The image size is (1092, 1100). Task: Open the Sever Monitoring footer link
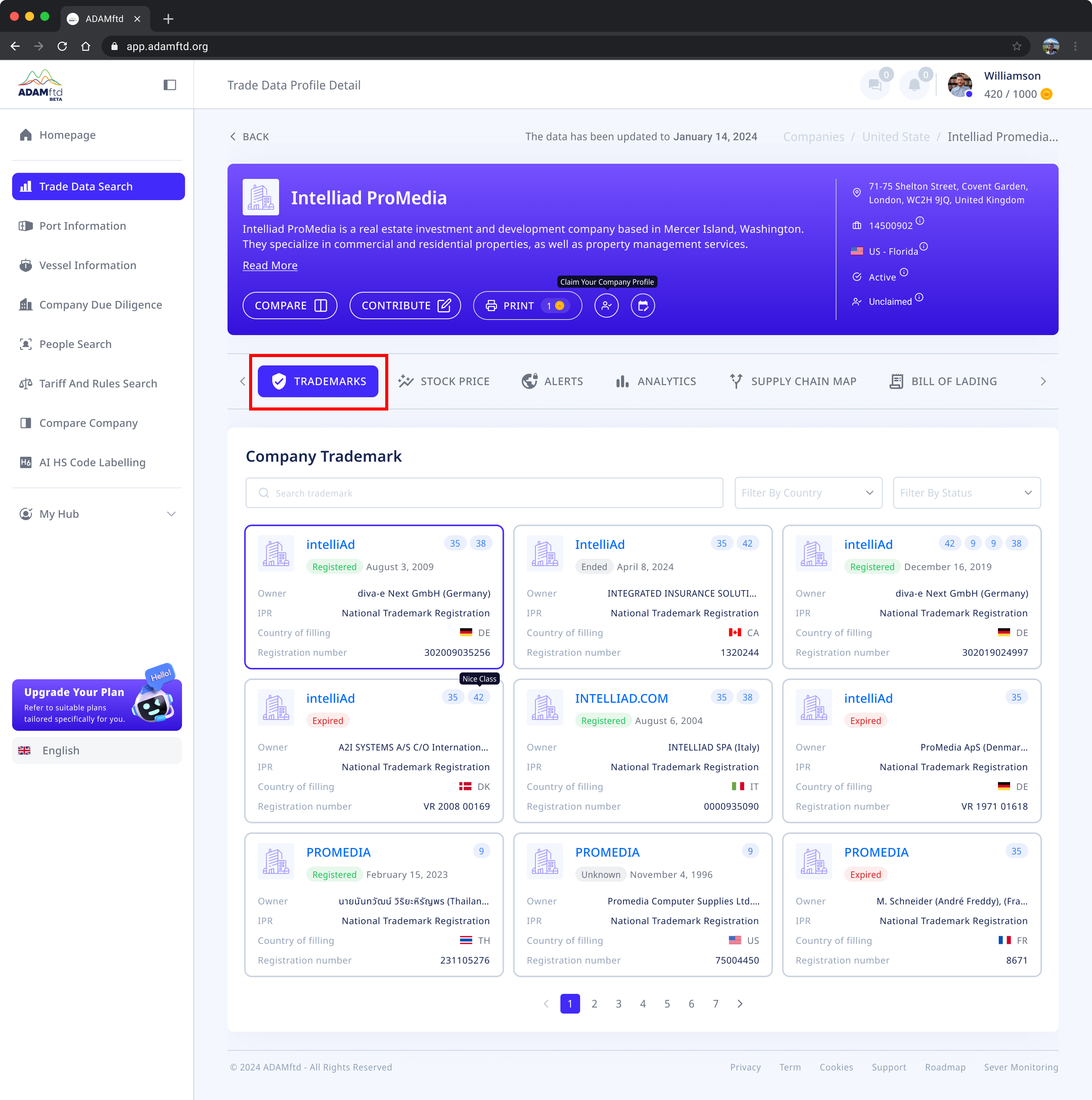pyautogui.click(x=1021, y=1067)
